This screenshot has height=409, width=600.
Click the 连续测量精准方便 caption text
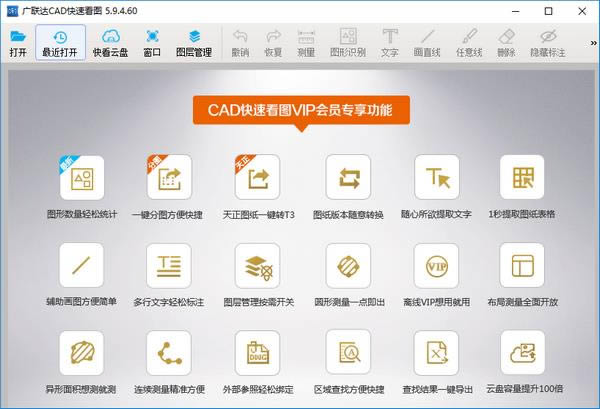pos(170,389)
